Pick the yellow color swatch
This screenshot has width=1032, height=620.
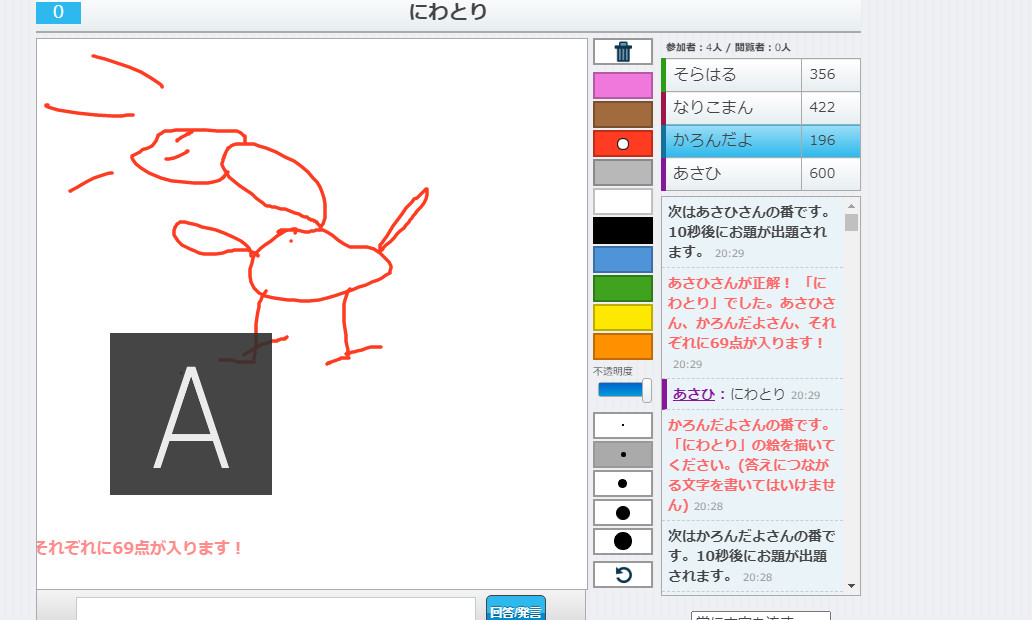623,317
